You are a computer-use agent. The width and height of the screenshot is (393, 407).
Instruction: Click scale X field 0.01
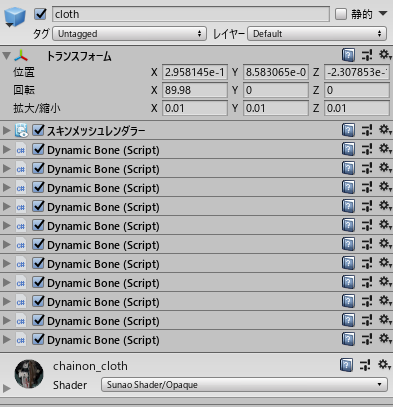click(x=195, y=108)
